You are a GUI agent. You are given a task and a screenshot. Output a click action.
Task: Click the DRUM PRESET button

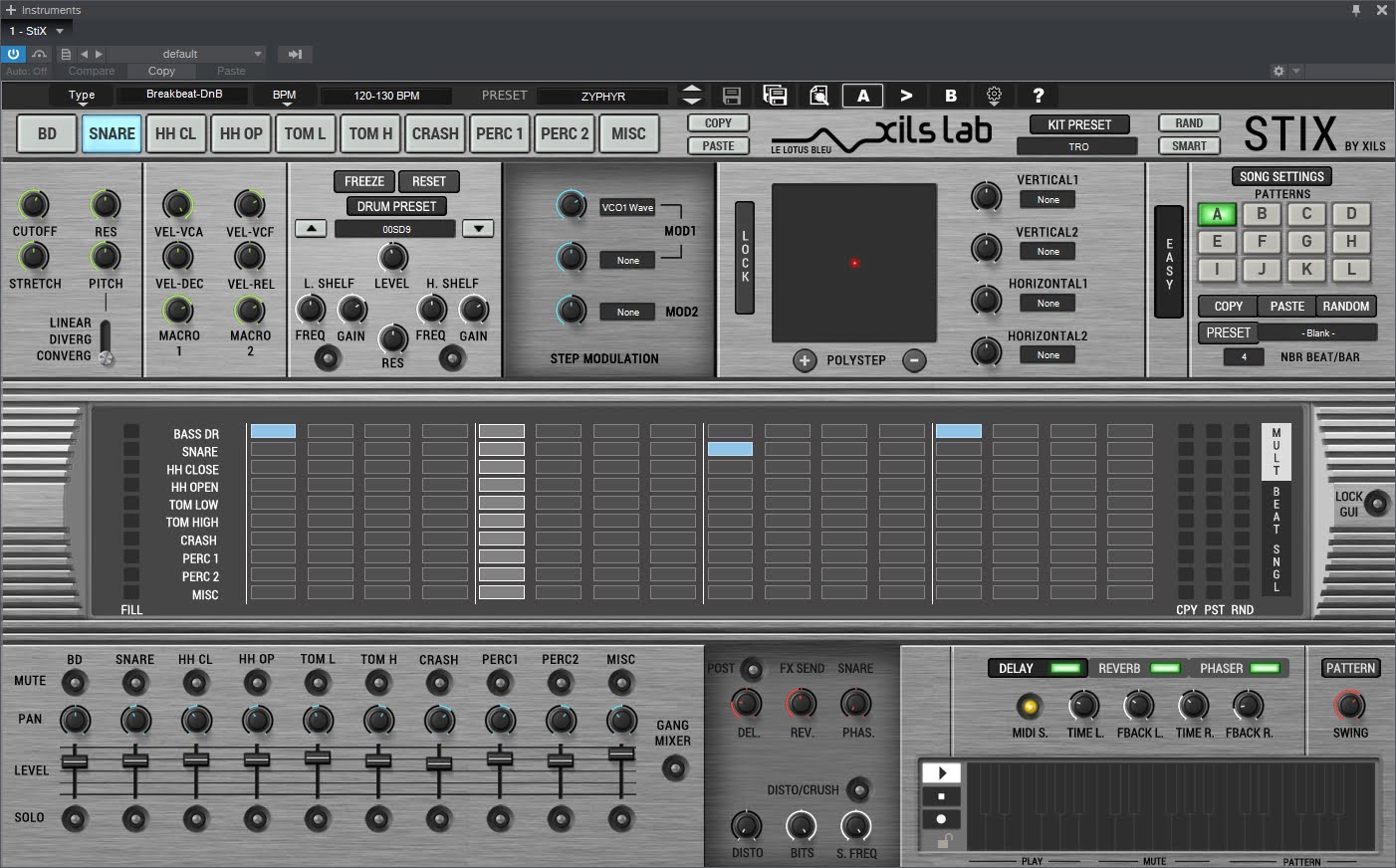(396, 206)
